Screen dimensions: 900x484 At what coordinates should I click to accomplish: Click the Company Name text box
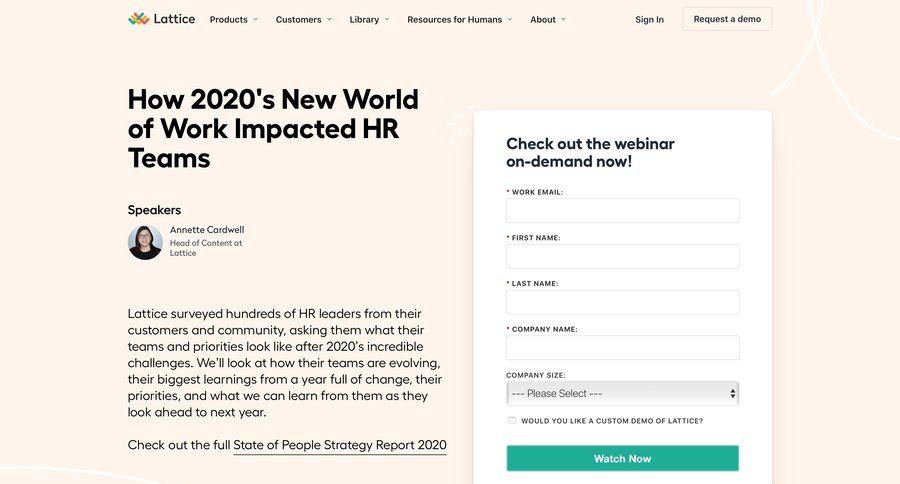622,348
